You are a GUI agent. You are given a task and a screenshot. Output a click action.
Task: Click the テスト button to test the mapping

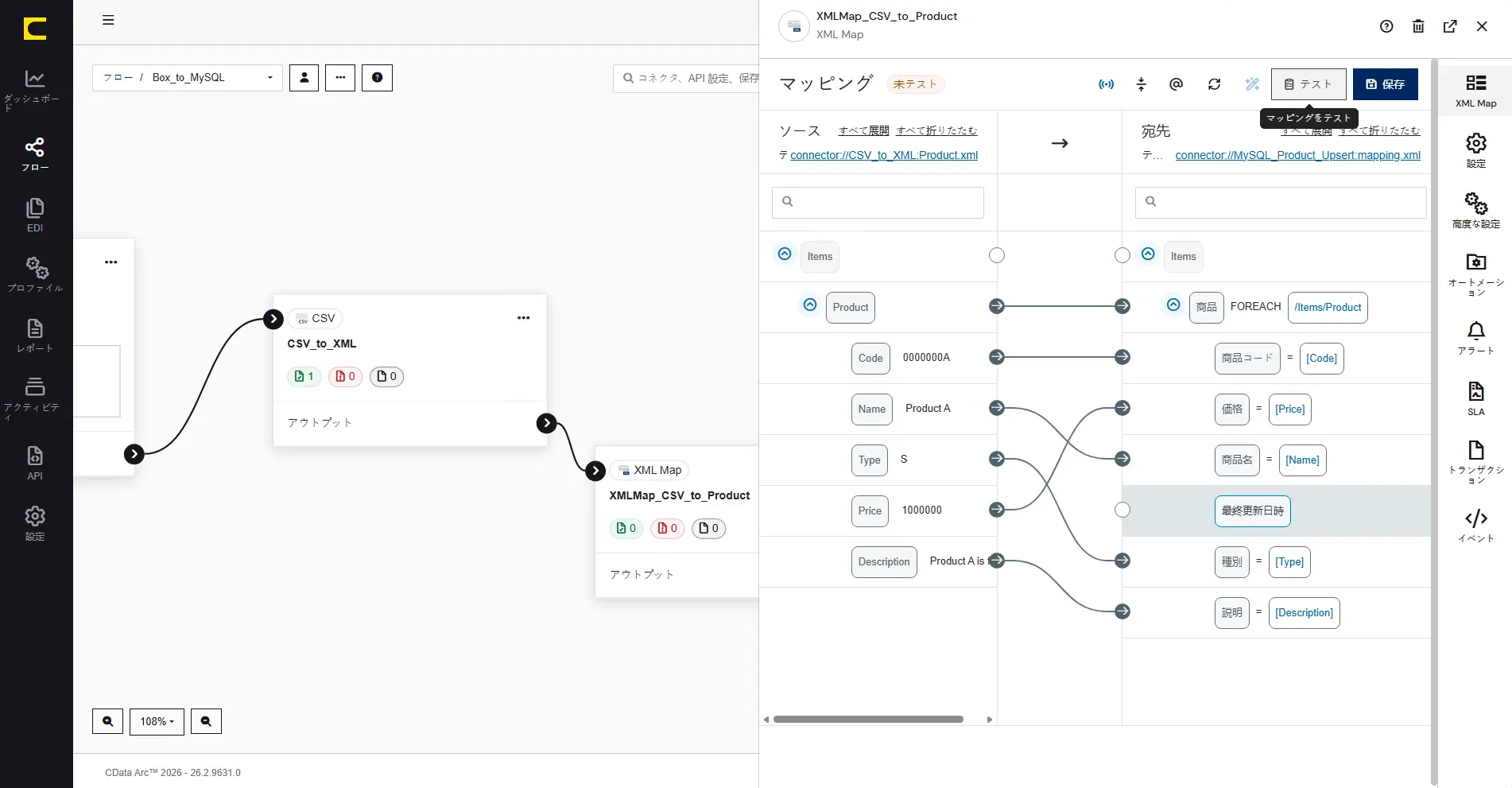click(x=1308, y=84)
